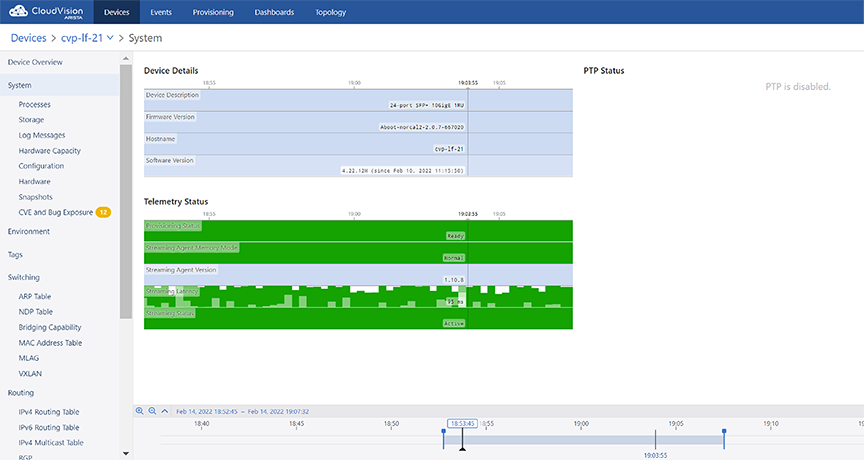This screenshot has height=460, width=864.
Task: Click the 'PTP is disabled.' message
Action: (x=798, y=86)
